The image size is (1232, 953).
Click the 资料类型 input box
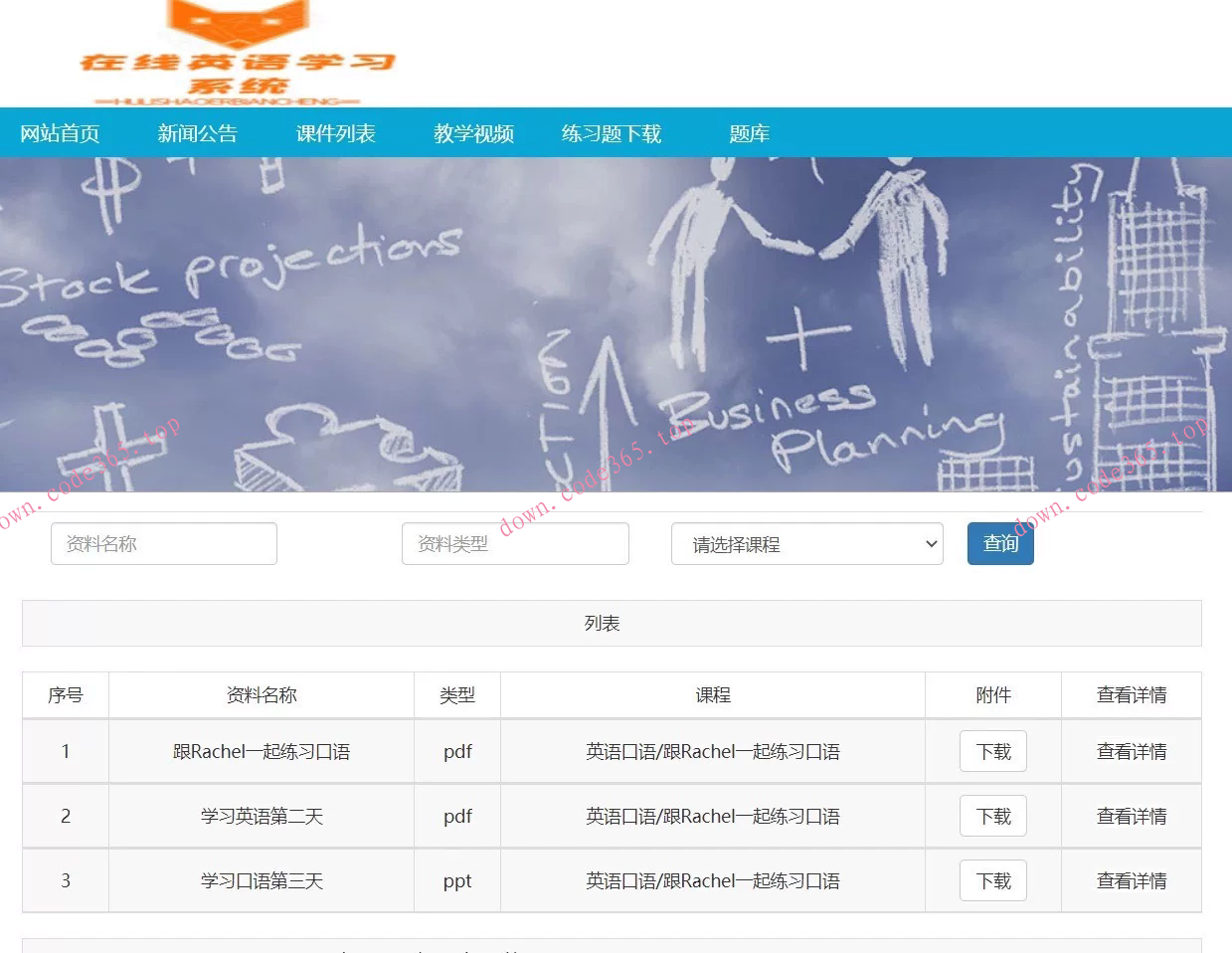tap(514, 543)
